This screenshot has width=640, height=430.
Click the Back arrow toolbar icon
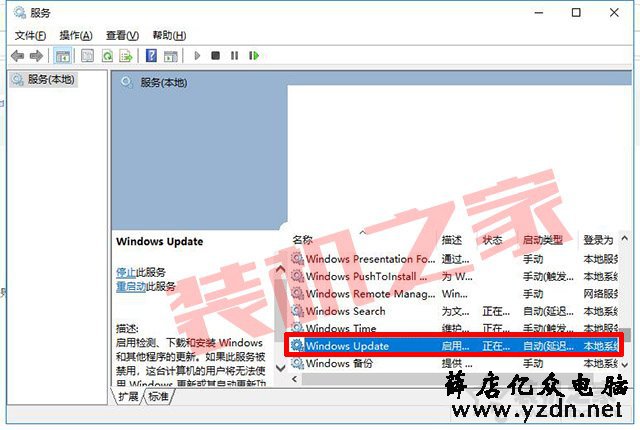[x=18, y=55]
